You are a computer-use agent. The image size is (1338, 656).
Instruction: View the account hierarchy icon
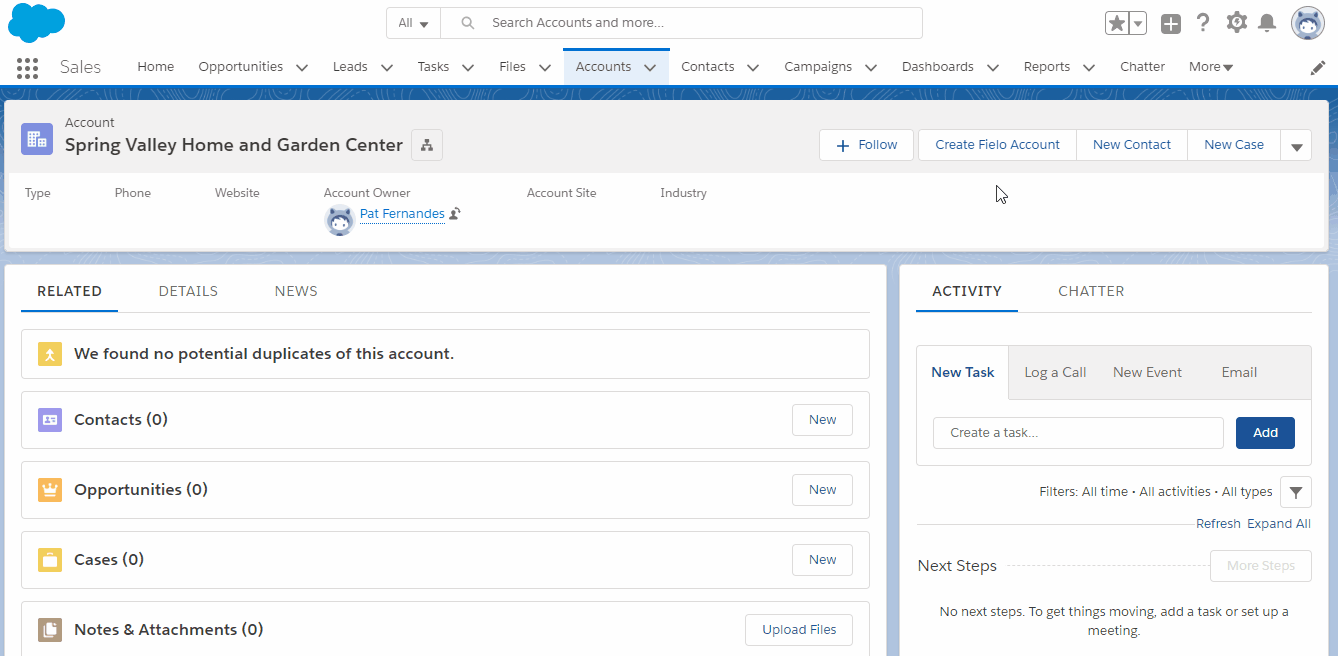click(x=427, y=145)
